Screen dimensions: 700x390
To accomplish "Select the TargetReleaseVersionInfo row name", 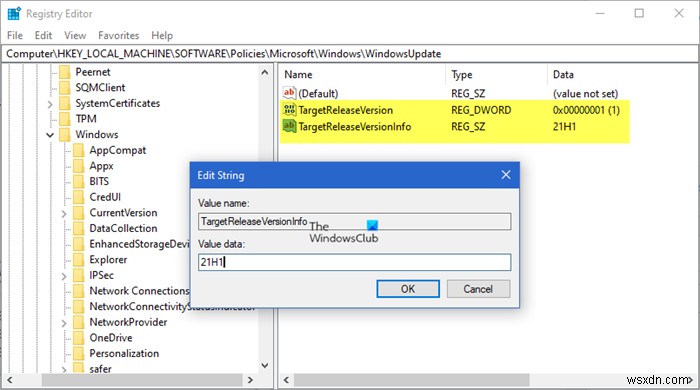I will 354,126.
